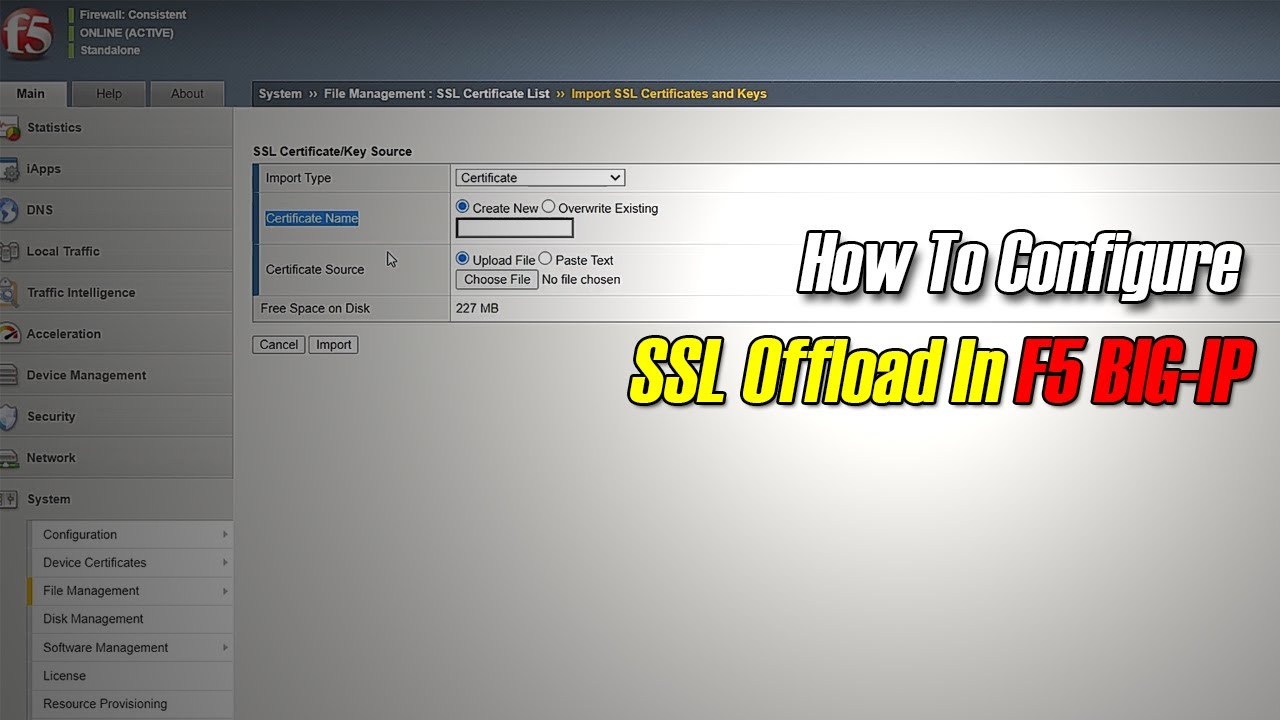Viewport: 1280px width, 720px height.
Task: Expand the Configuration submenu arrow
Action: [x=225, y=535]
